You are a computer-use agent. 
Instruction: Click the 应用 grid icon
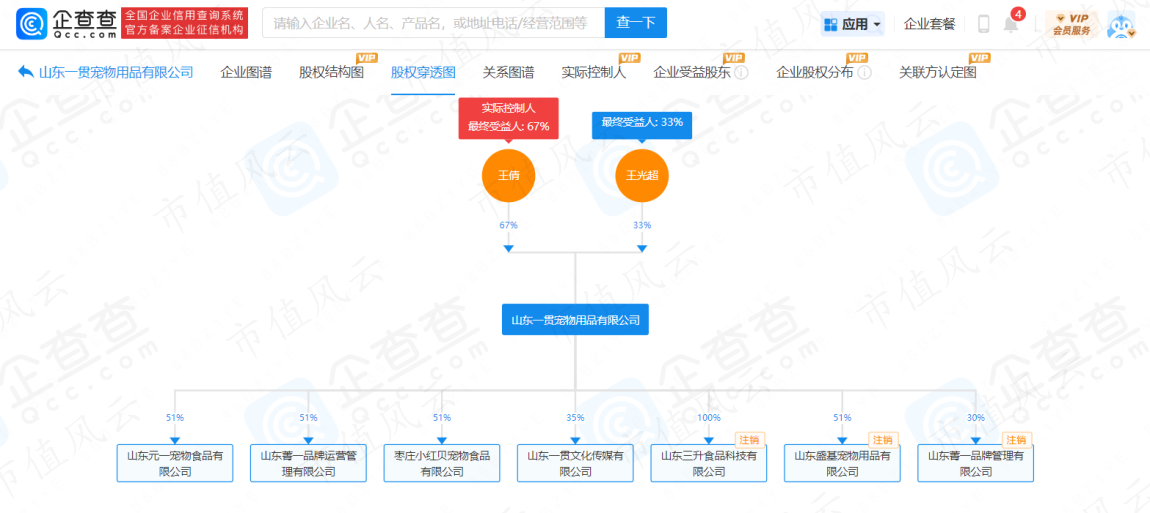click(831, 24)
